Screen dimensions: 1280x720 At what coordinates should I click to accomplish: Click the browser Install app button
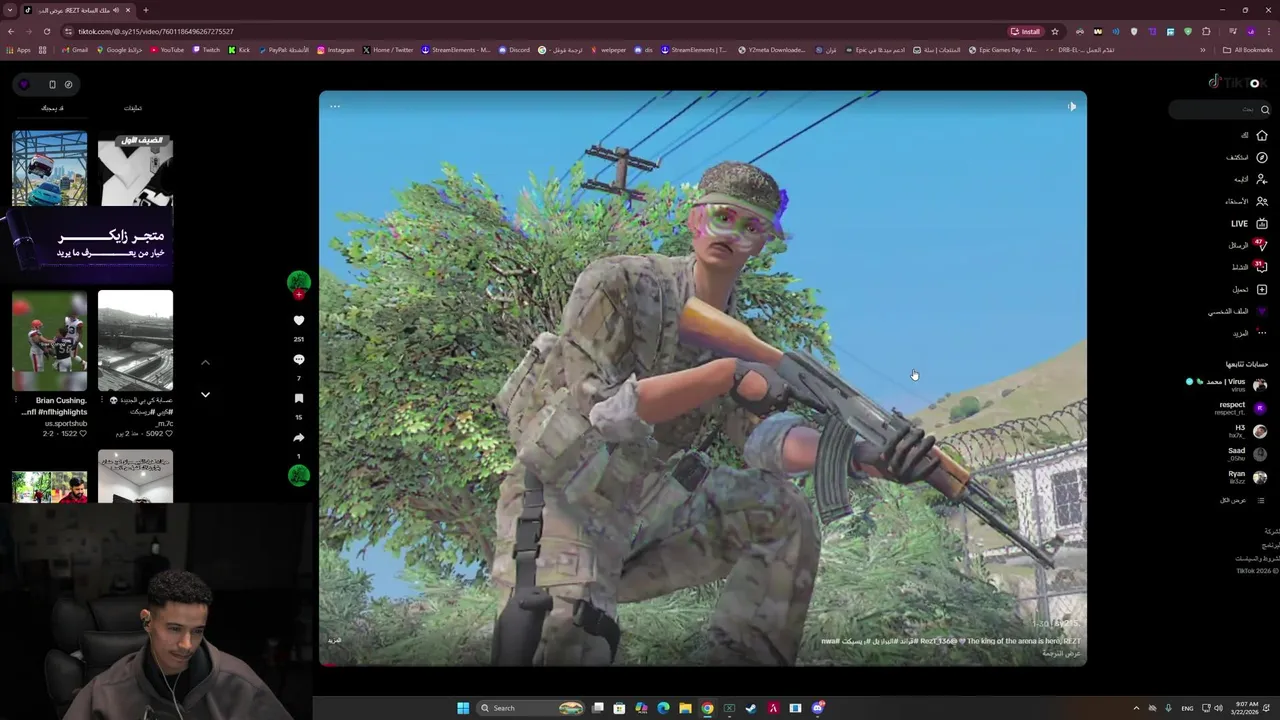point(1026,31)
